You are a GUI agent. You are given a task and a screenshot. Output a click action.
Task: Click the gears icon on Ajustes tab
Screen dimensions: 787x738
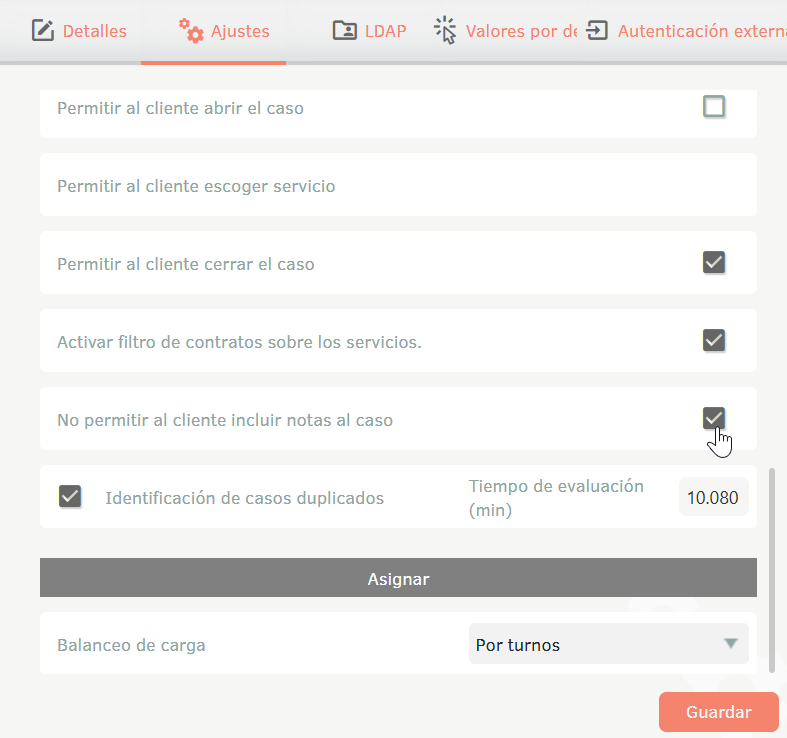190,31
